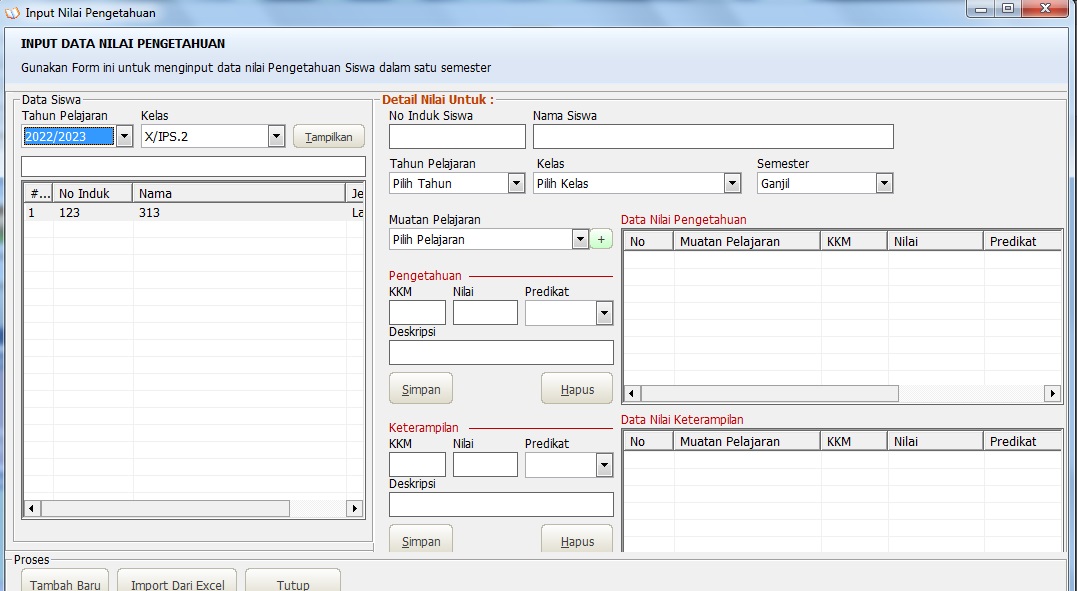Expand the Pilih Pelajaran combo box
Image resolution: width=1077 pixels, height=591 pixels.
point(580,240)
